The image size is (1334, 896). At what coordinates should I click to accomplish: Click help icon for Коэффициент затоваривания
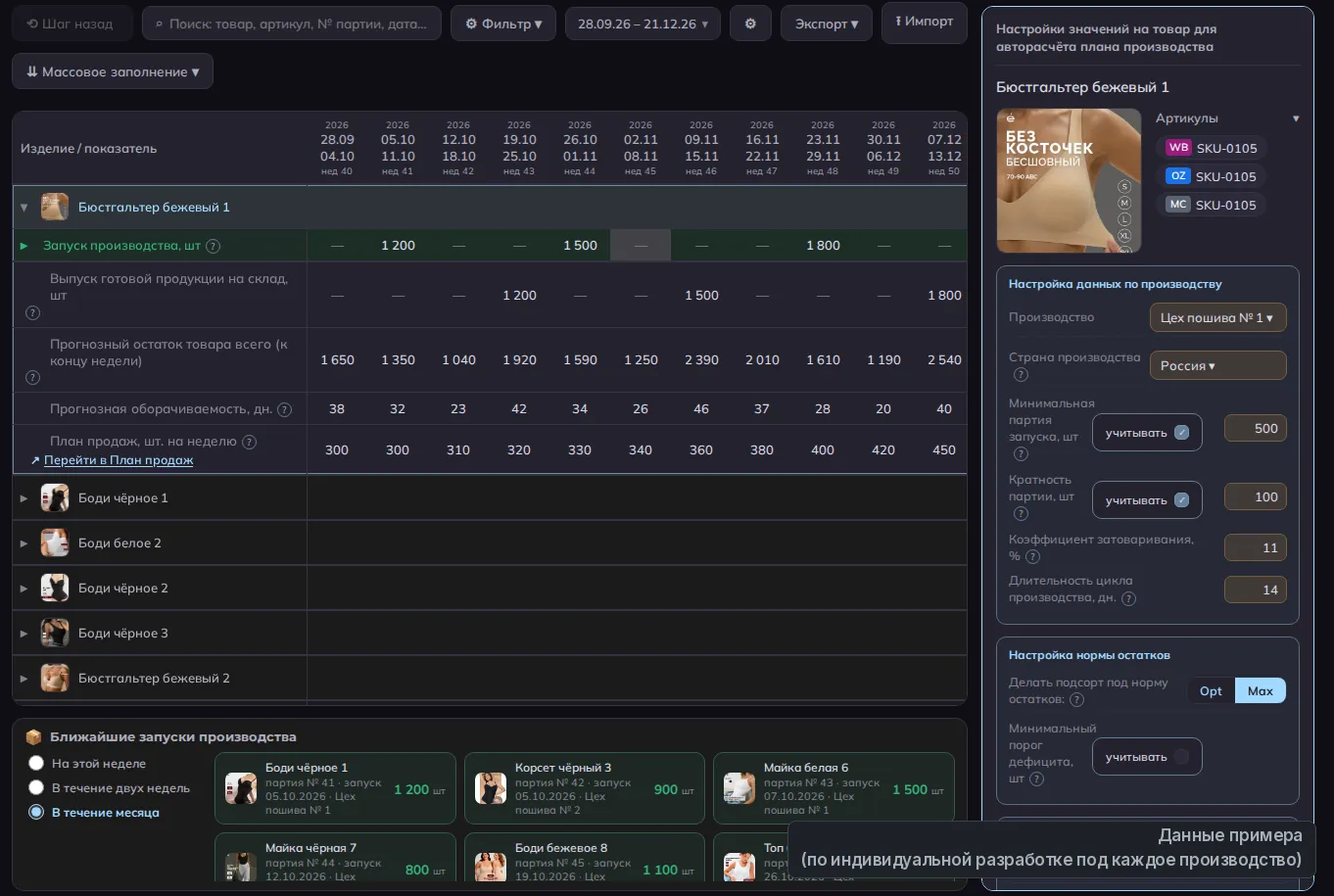coord(1032,556)
